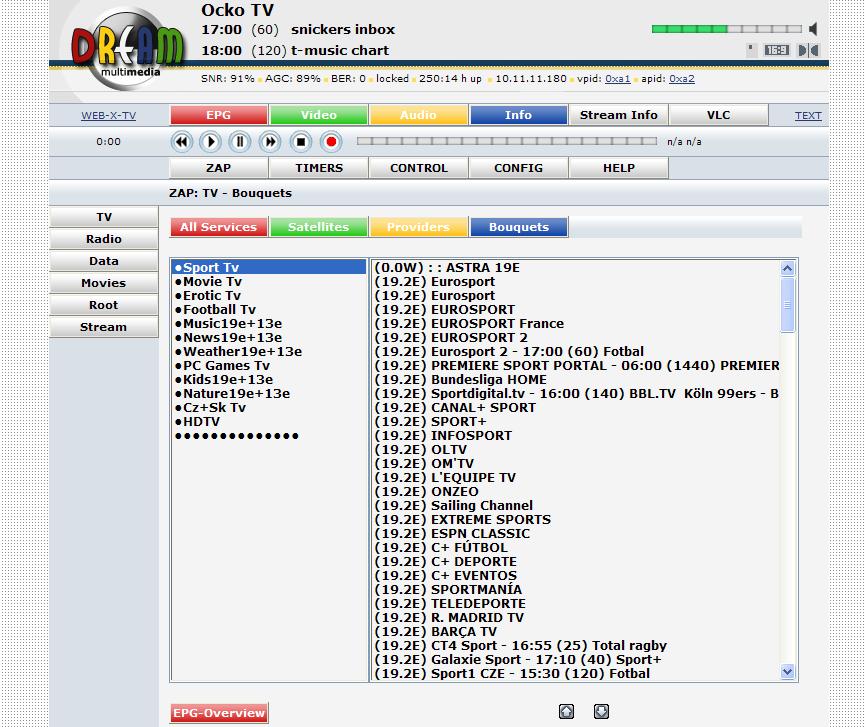Open the WEB-X-TV link

click(x=109, y=115)
